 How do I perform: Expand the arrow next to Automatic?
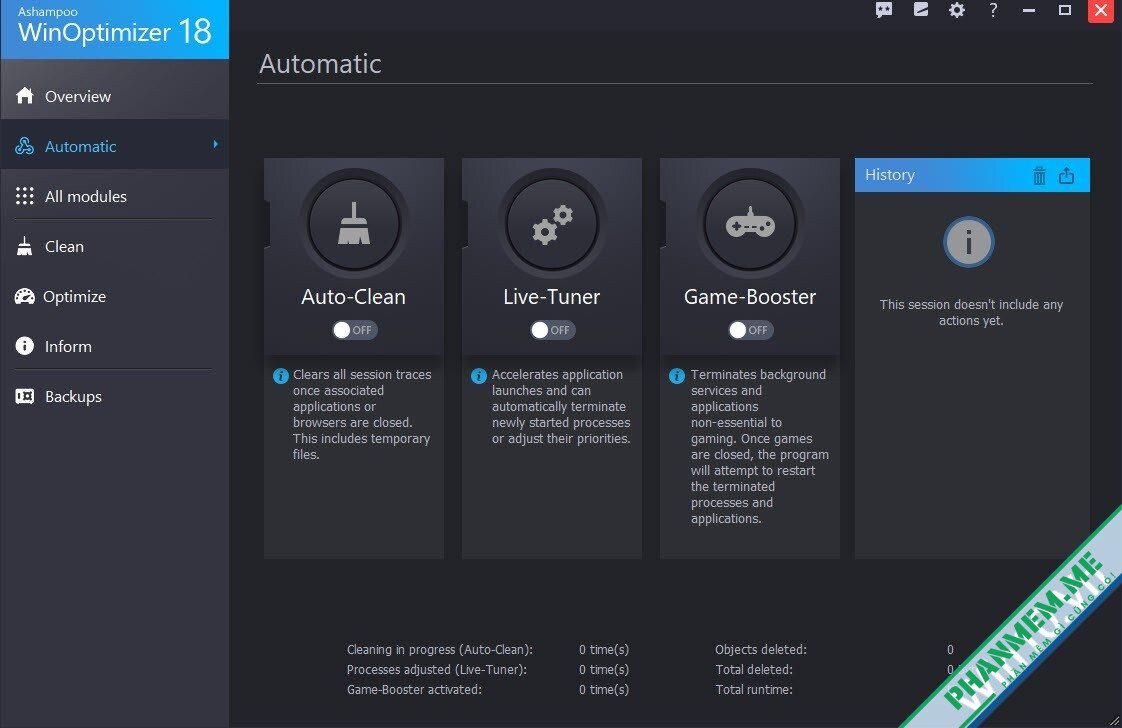click(x=215, y=145)
